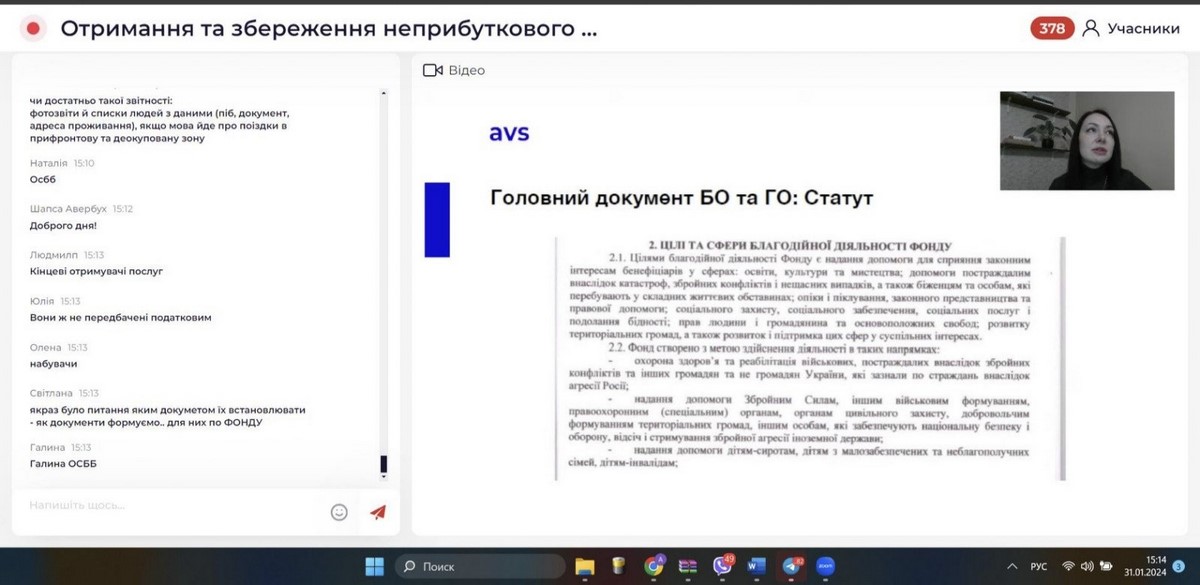Open Google Chrome from the taskbar

pyautogui.click(x=653, y=566)
